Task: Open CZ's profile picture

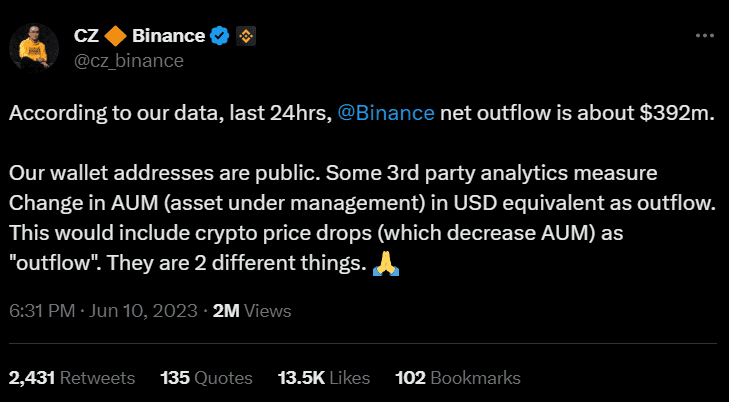Action: pyautogui.click(x=35, y=47)
